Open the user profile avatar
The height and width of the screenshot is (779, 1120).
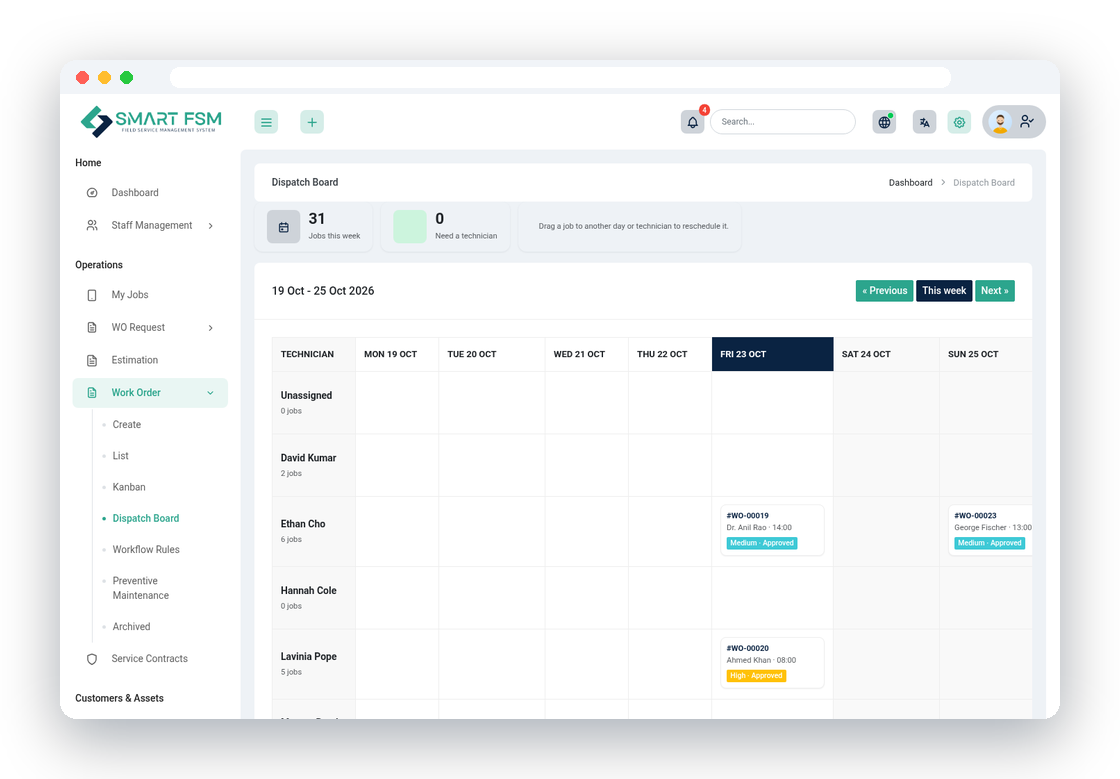[1001, 122]
